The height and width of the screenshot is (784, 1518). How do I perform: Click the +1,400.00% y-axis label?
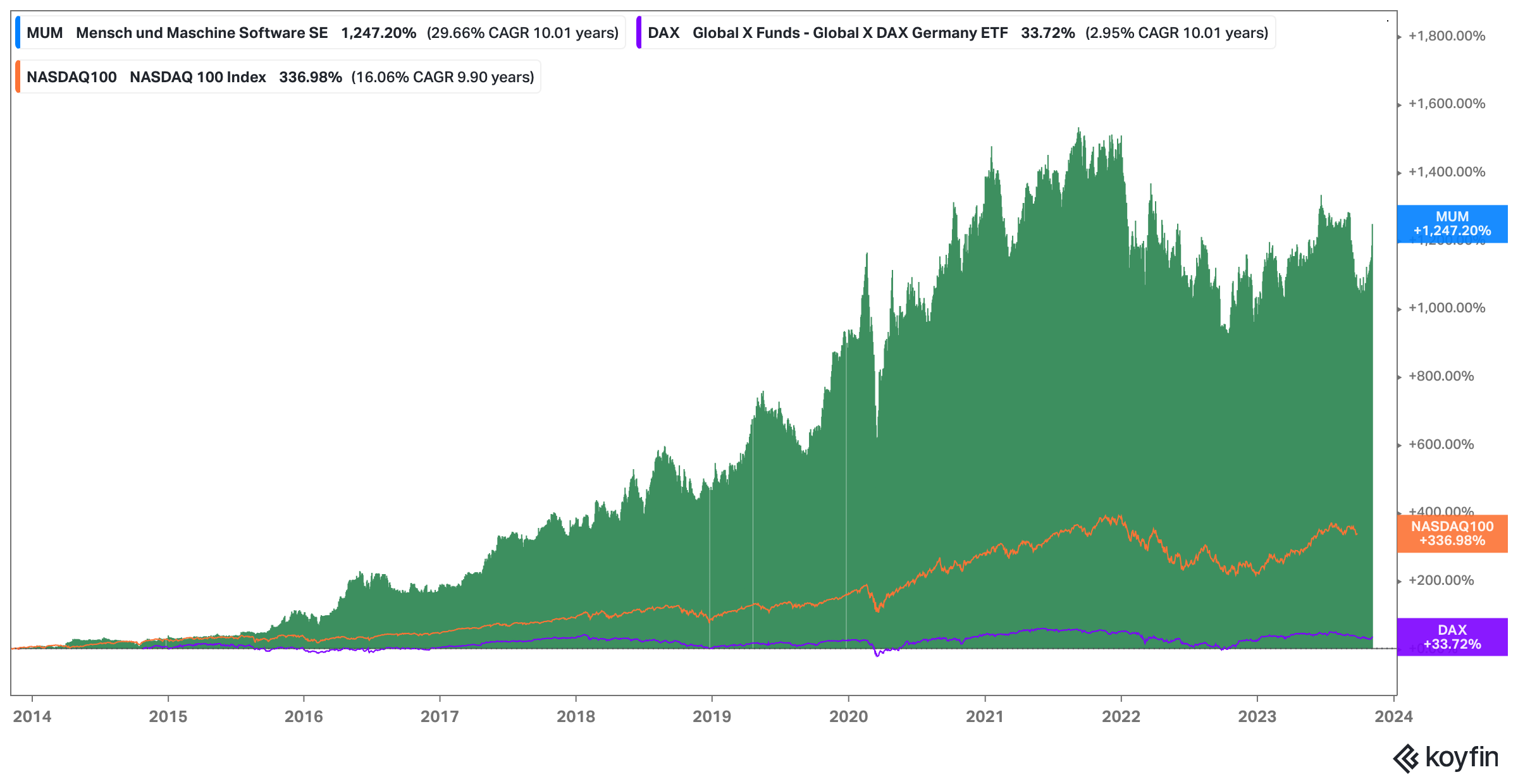coord(1447,172)
